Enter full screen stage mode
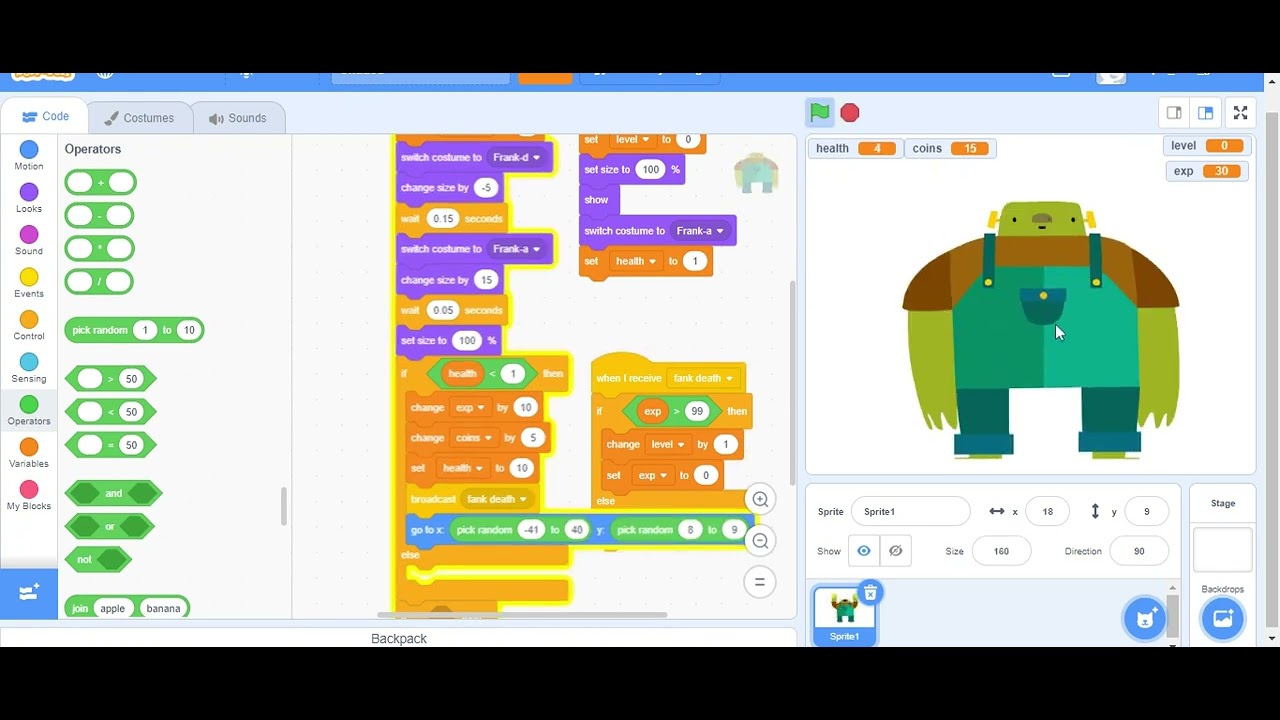The image size is (1280, 720). tap(1240, 113)
